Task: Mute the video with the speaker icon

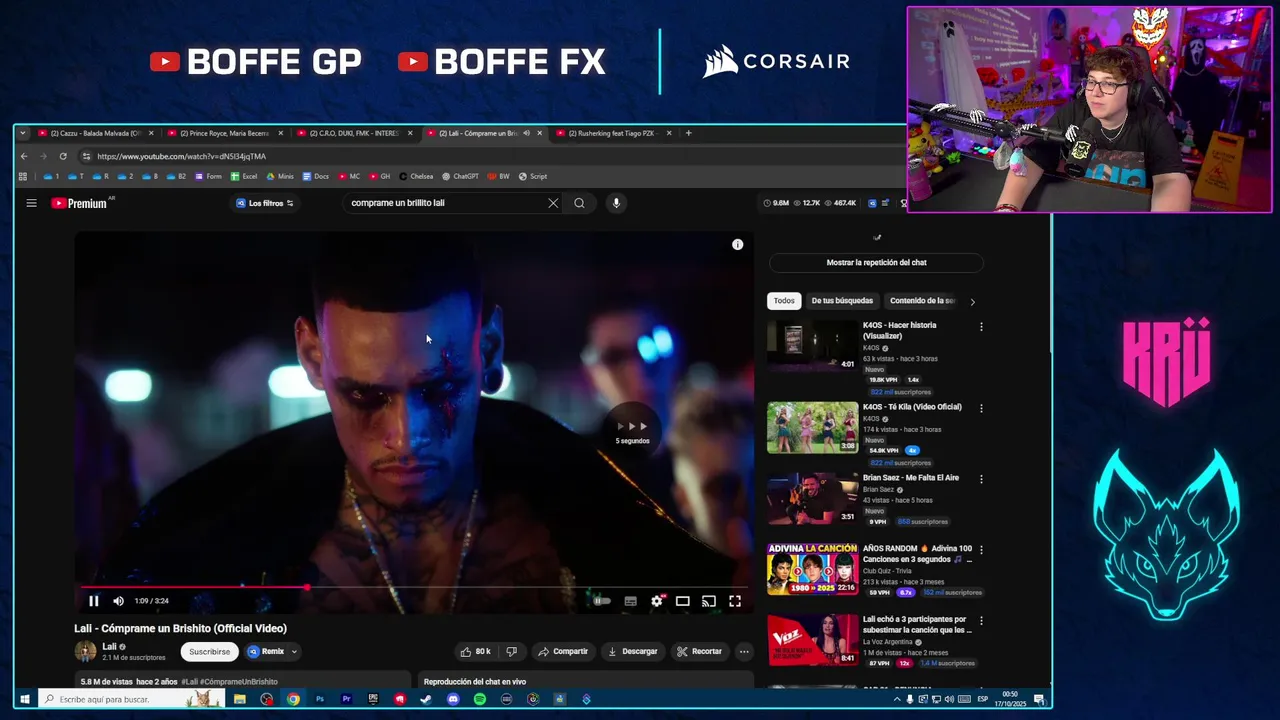Action: click(x=118, y=601)
